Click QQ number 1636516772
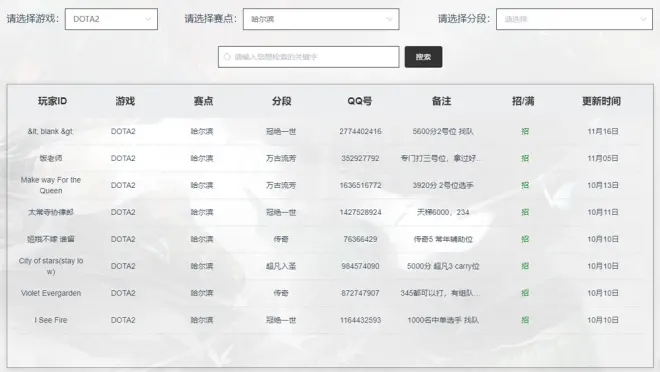This screenshot has width=660, height=372. pyautogui.click(x=360, y=185)
